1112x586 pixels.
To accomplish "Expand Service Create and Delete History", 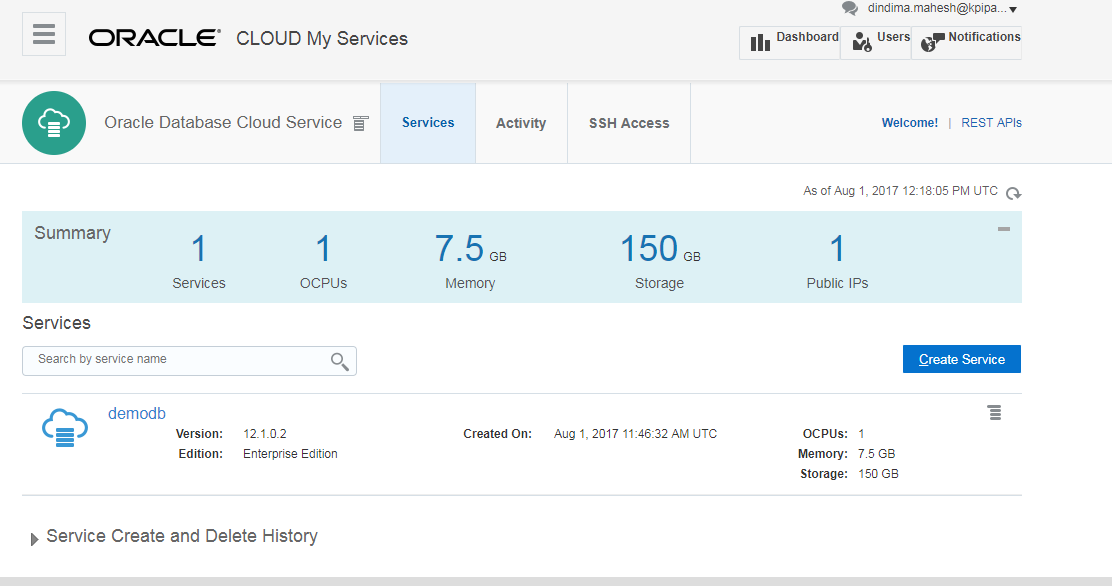I will 35,538.
